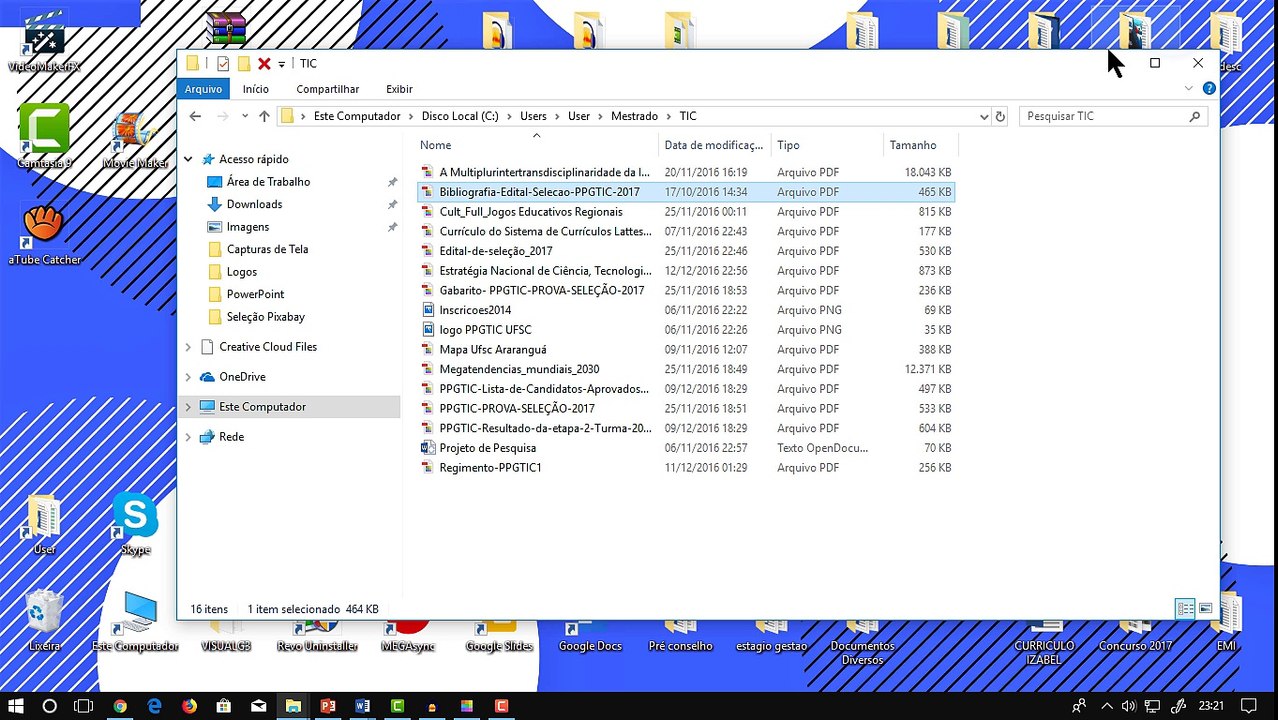Image resolution: width=1278 pixels, height=720 pixels.
Task: Click the Windows Start button
Action: click(16, 706)
